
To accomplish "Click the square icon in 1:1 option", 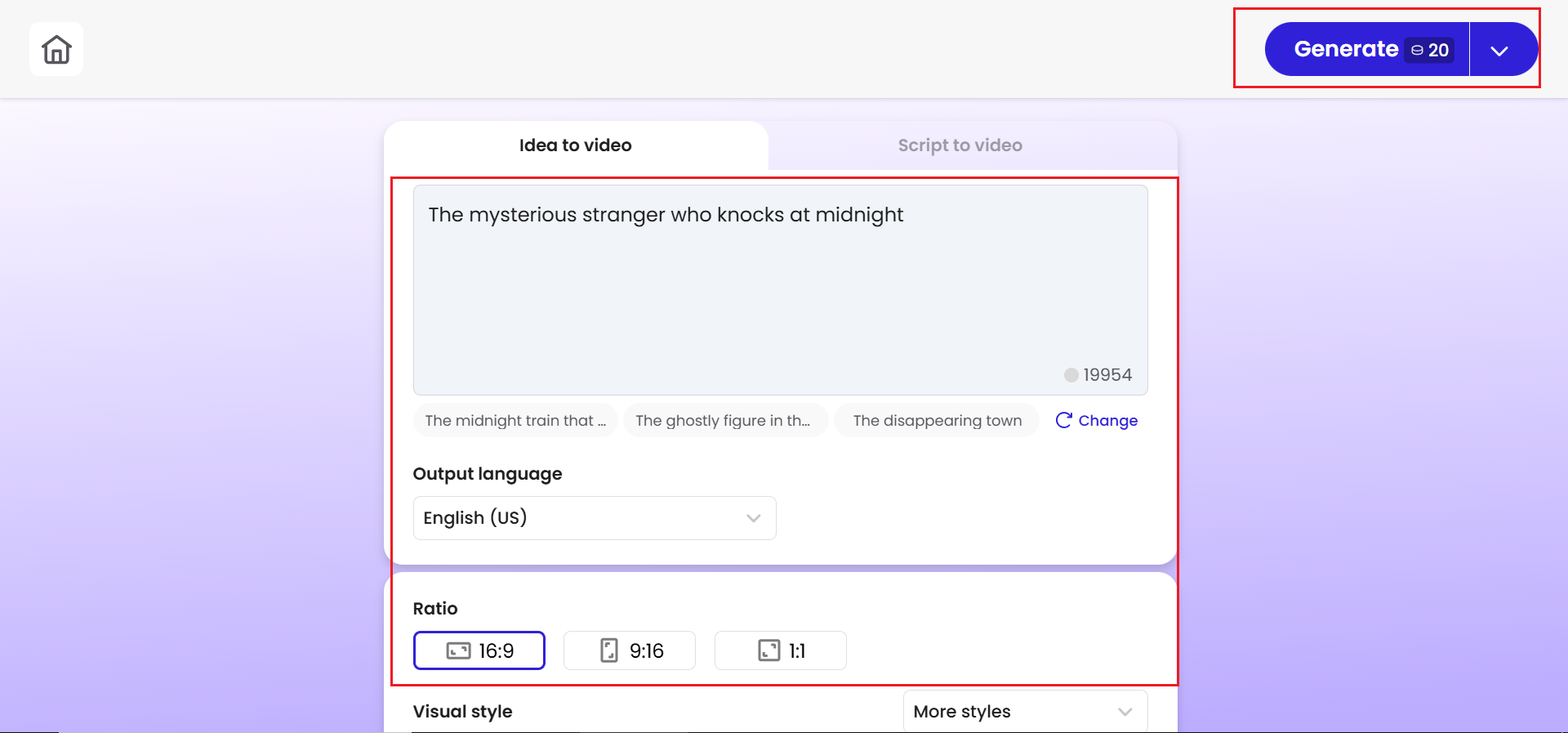I will click(x=769, y=650).
